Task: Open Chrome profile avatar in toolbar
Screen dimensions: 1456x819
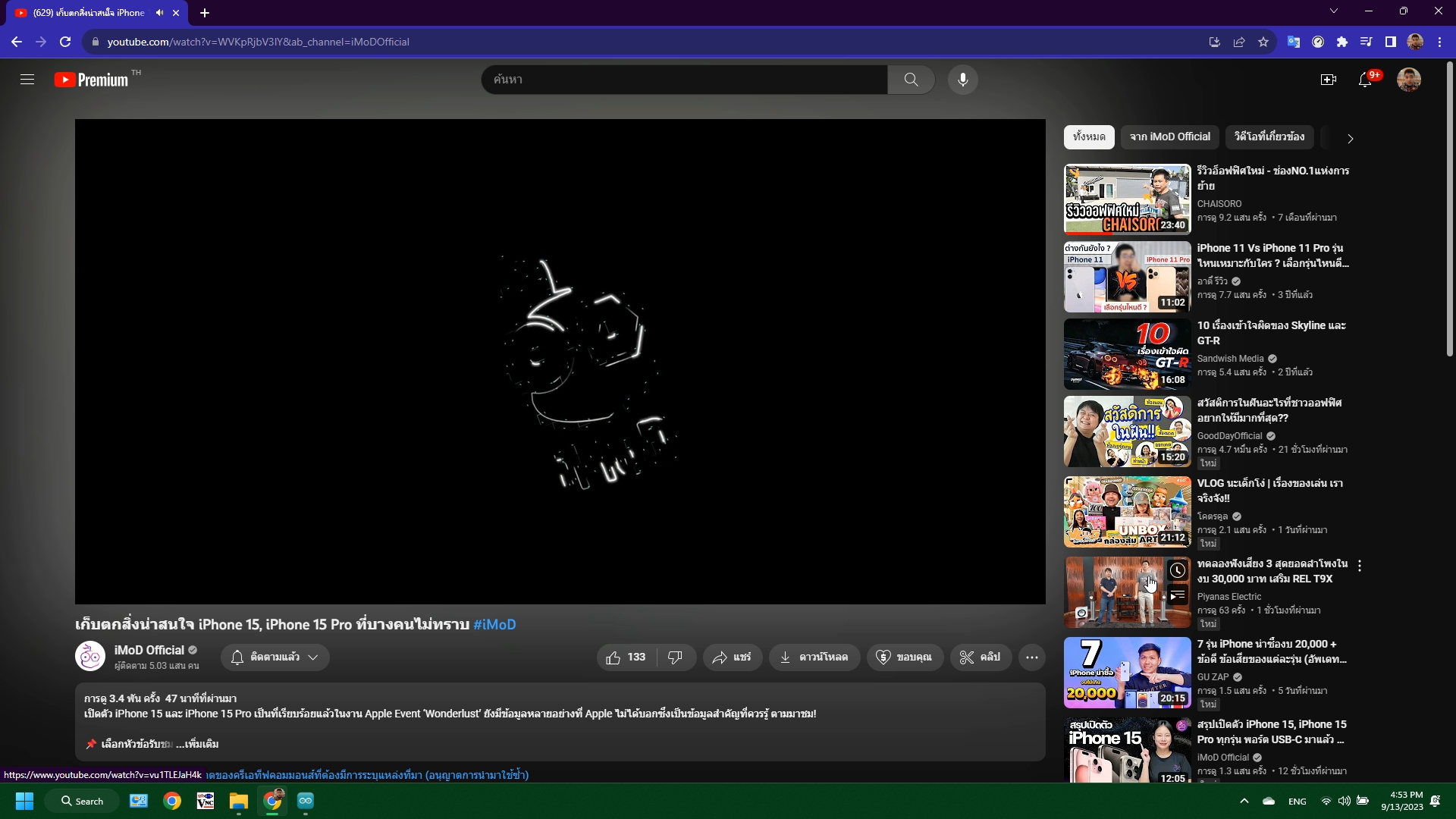Action: click(x=1415, y=42)
